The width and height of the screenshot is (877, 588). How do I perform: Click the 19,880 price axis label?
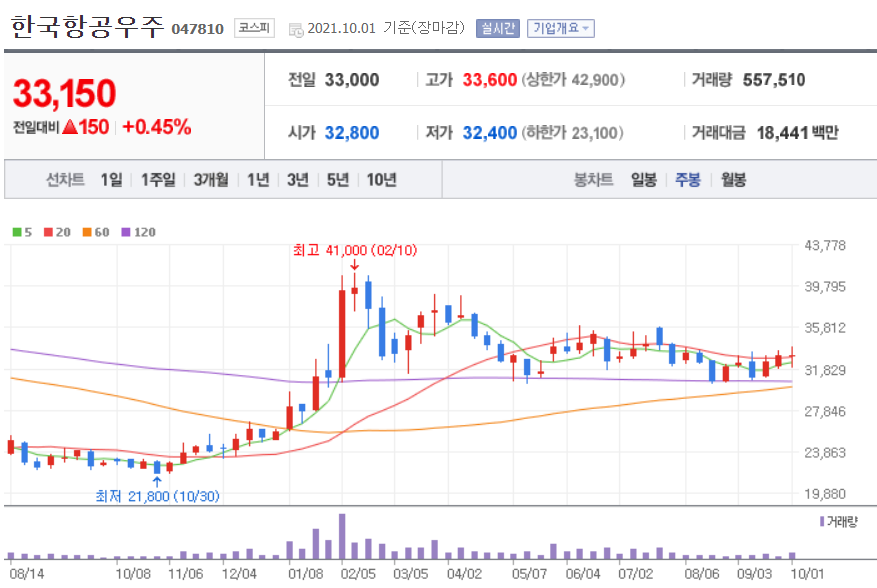[x=825, y=494]
